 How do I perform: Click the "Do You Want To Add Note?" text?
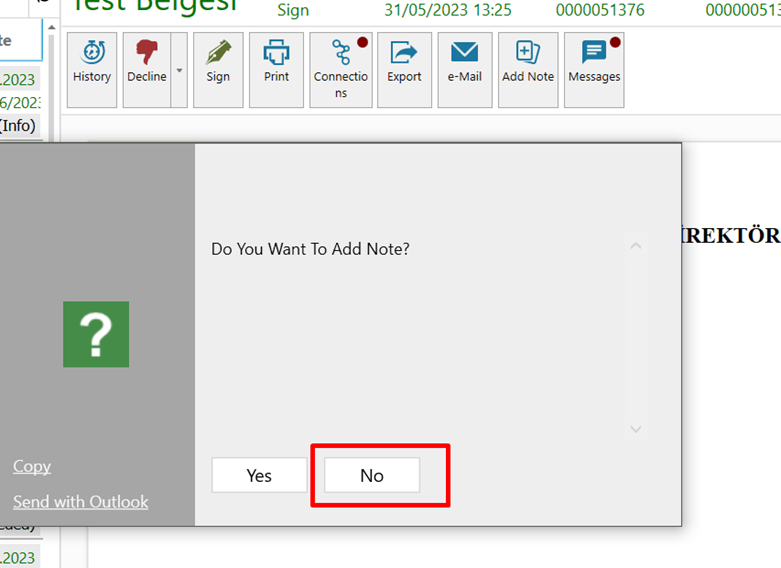click(310, 249)
